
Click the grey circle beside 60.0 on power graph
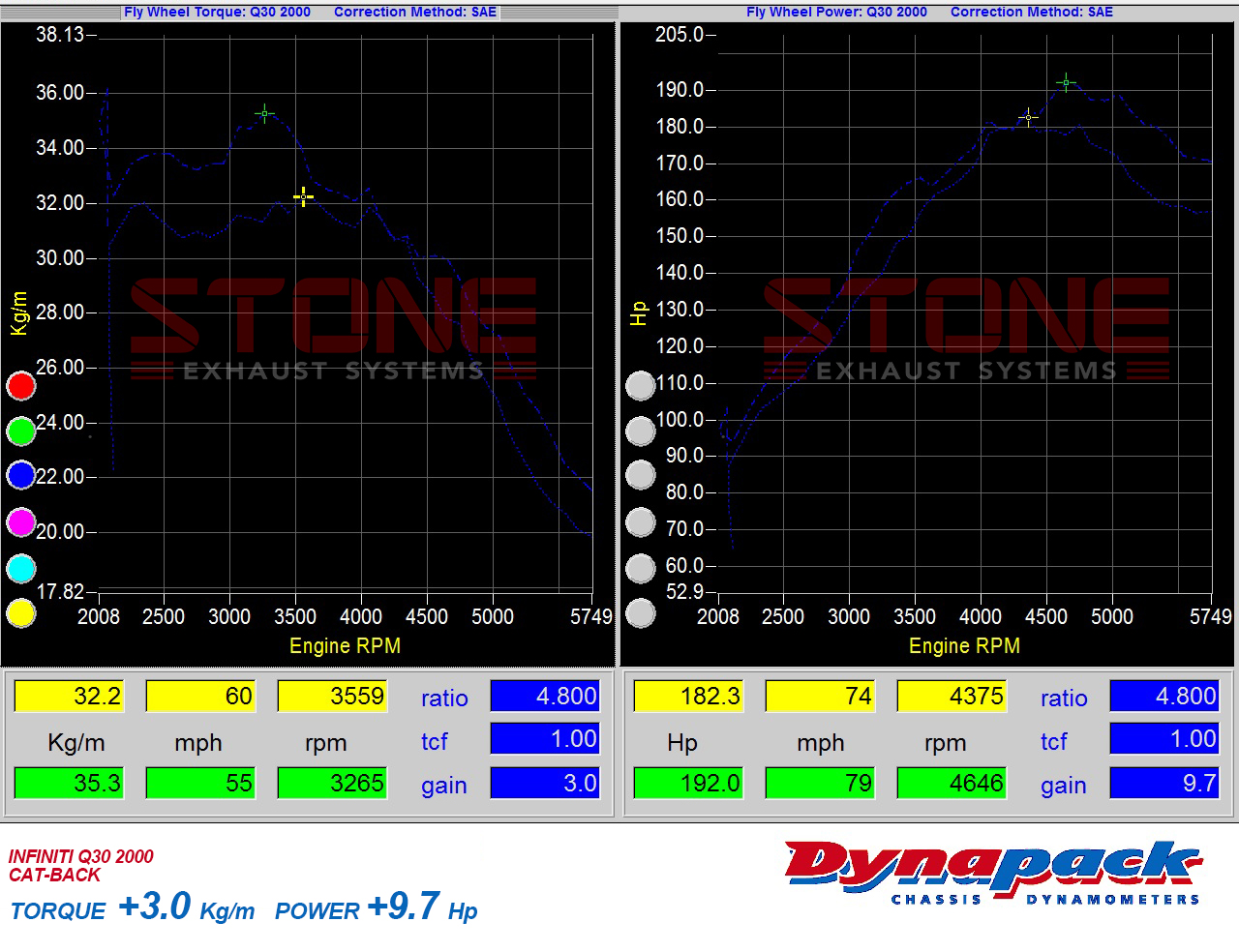[641, 569]
